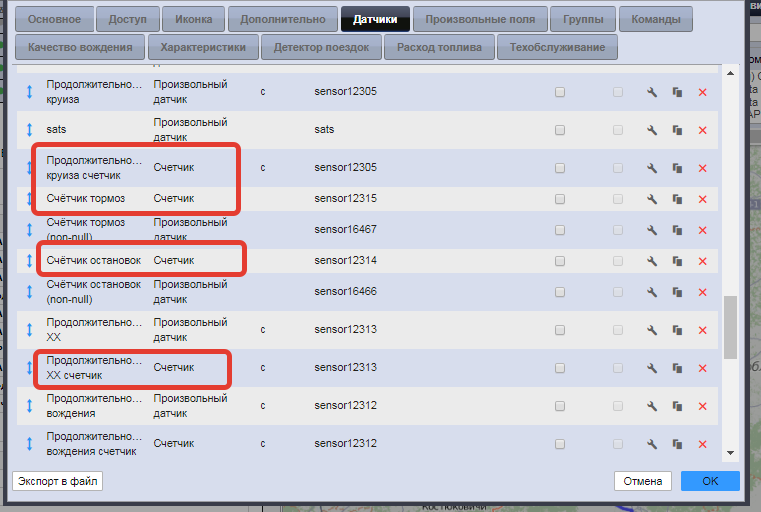This screenshot has height=512, width=761.
Task: Remove the sats sensor using red X
Action: 702,130
